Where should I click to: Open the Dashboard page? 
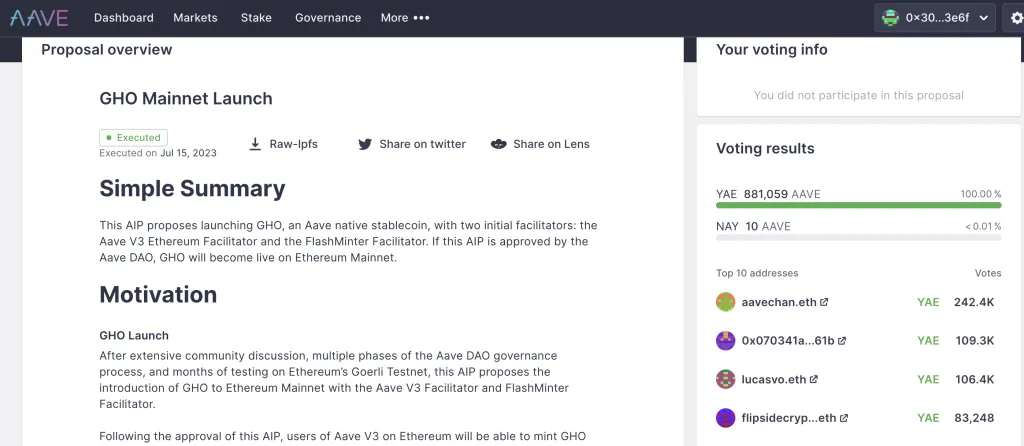pyautogui.click(x=123, y=18)
